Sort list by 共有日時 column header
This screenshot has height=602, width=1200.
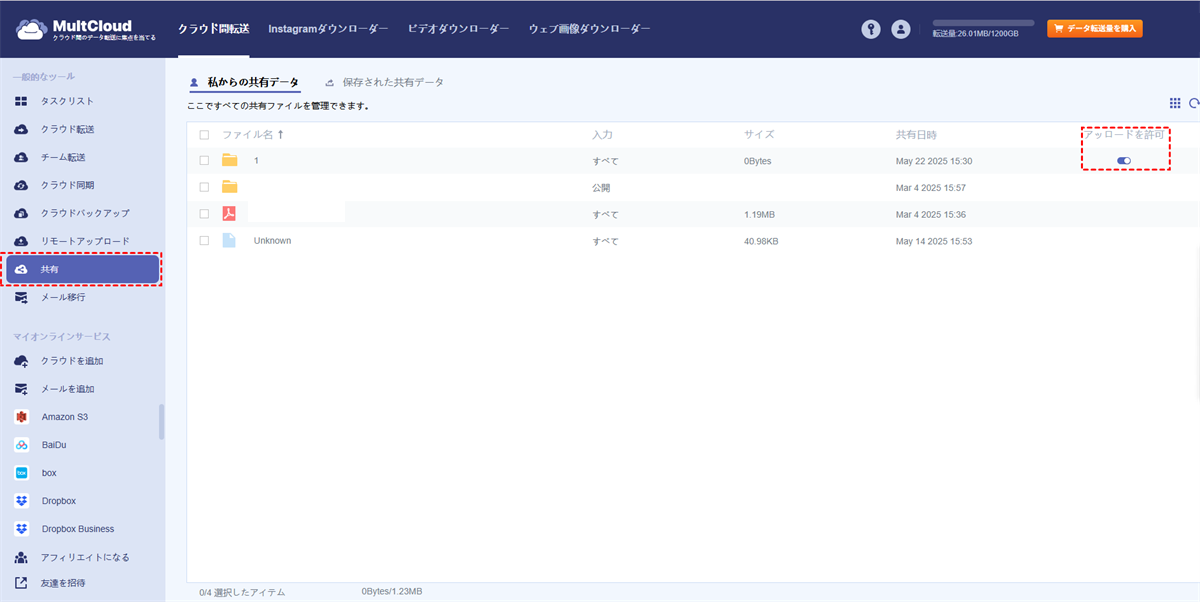pyautogui.click(x=916, y=135)
